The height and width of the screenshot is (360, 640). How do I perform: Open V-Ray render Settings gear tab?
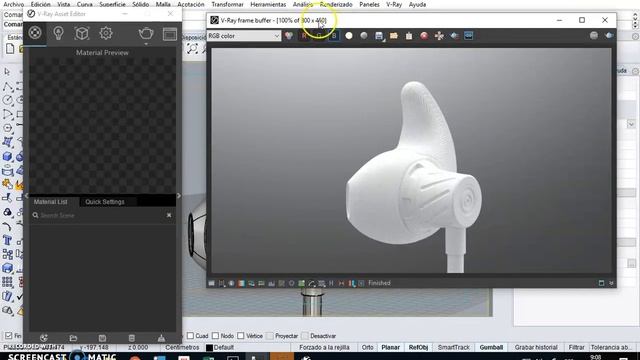tap(106, 33)
